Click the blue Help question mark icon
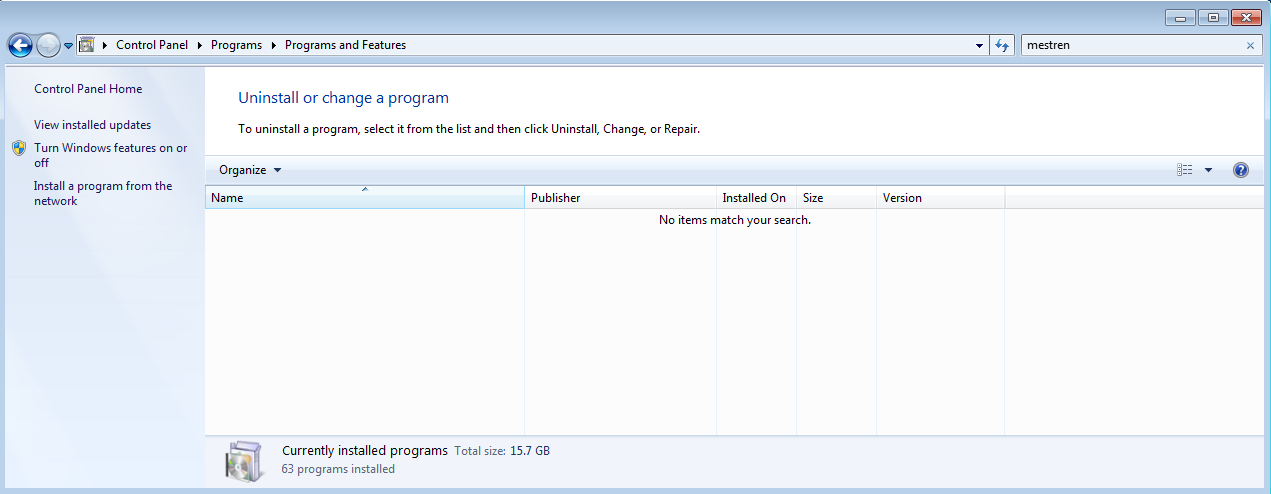This screenshot has width=1271, height=494. [1241, 170]
